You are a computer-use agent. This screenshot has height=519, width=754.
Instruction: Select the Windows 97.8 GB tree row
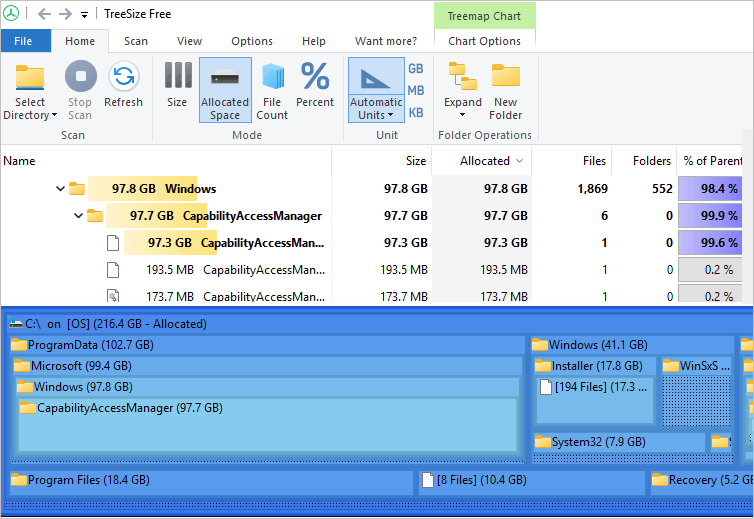[371, 189]
